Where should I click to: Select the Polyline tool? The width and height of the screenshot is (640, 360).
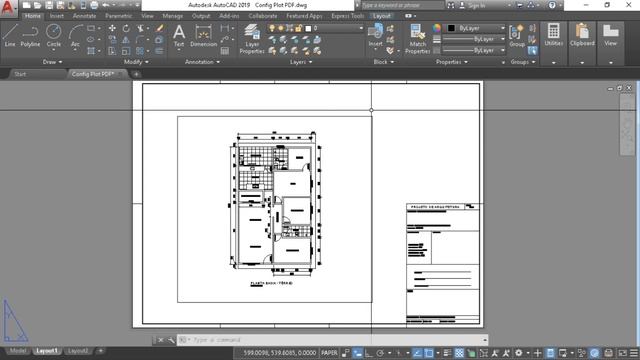(30, 35)
